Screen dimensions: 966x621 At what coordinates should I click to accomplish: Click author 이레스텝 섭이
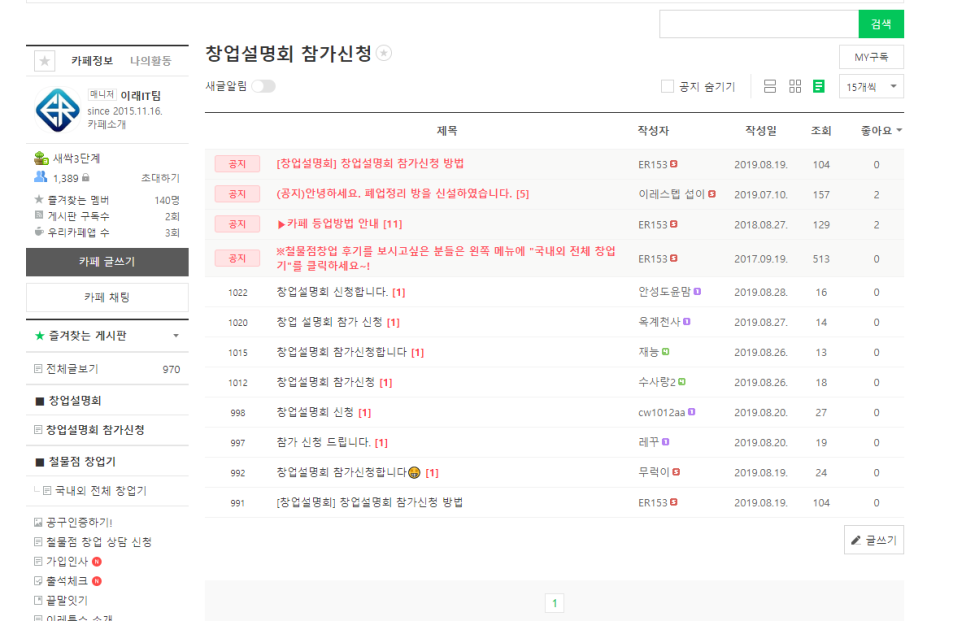click(x=672, y=194)
